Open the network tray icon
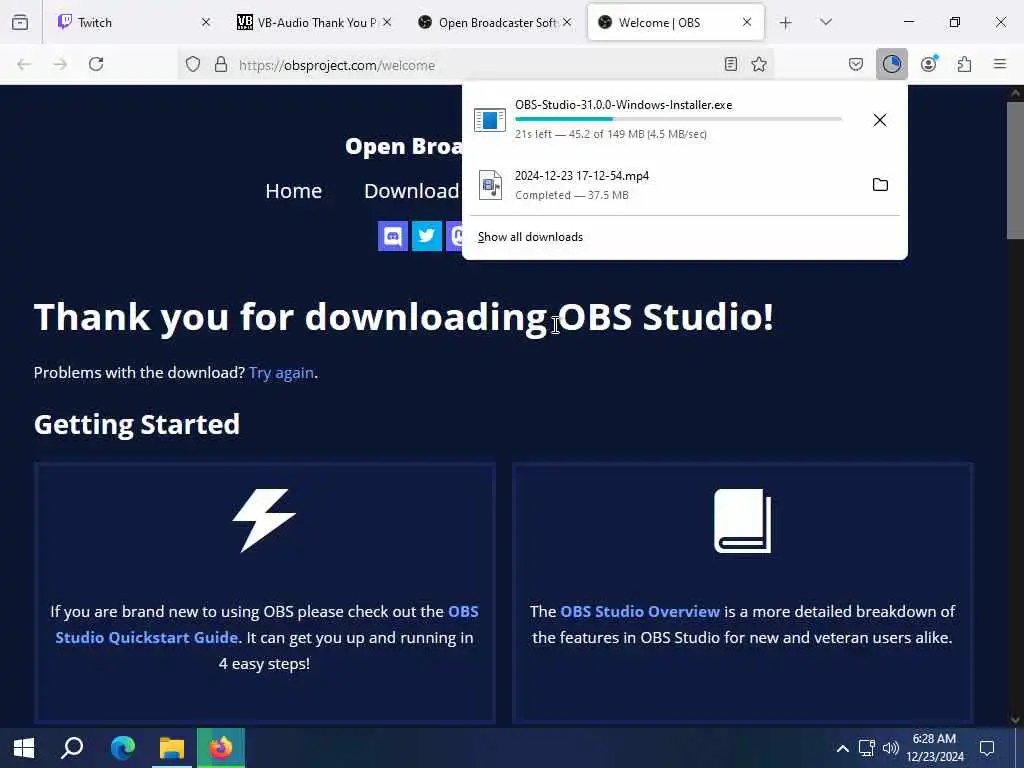This screenshot has height=768, width=1024. [867, 748]
